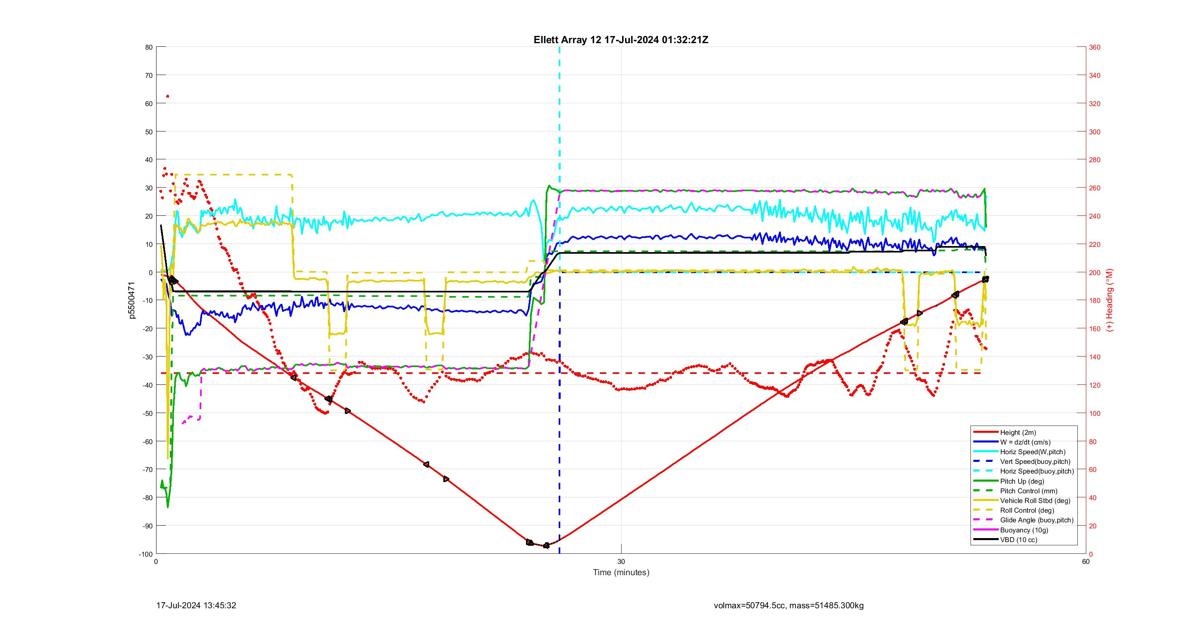Click the plot title Ellett Array 12 17-Jul-2024 01:32:21Z
This screenshot has width=1200, height=622.
coord(621,39)
